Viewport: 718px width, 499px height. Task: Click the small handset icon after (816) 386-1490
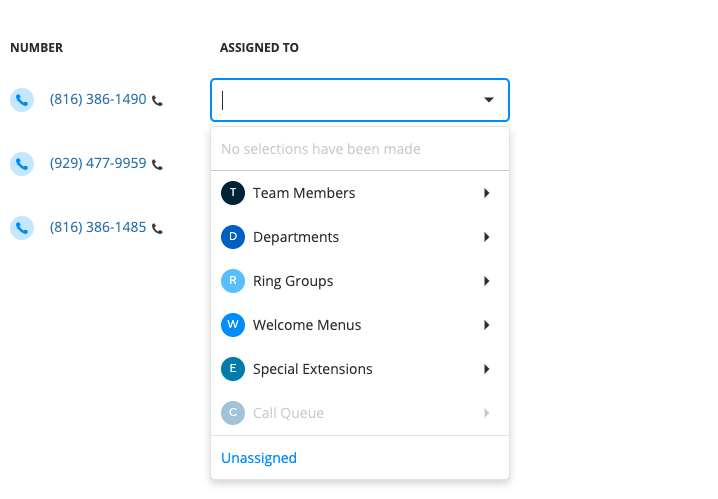click(157, 100)
